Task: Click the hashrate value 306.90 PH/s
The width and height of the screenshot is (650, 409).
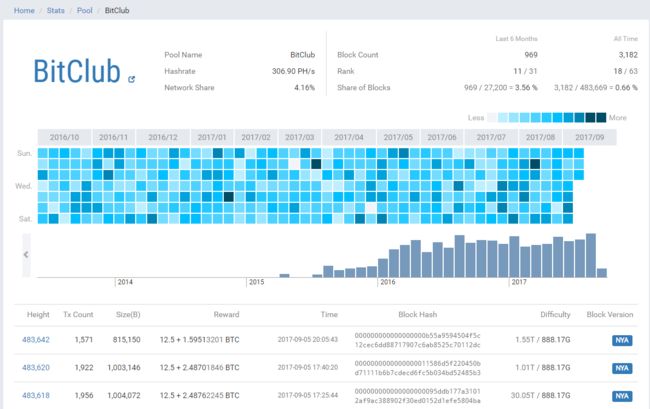Action: tap(293, 71)
